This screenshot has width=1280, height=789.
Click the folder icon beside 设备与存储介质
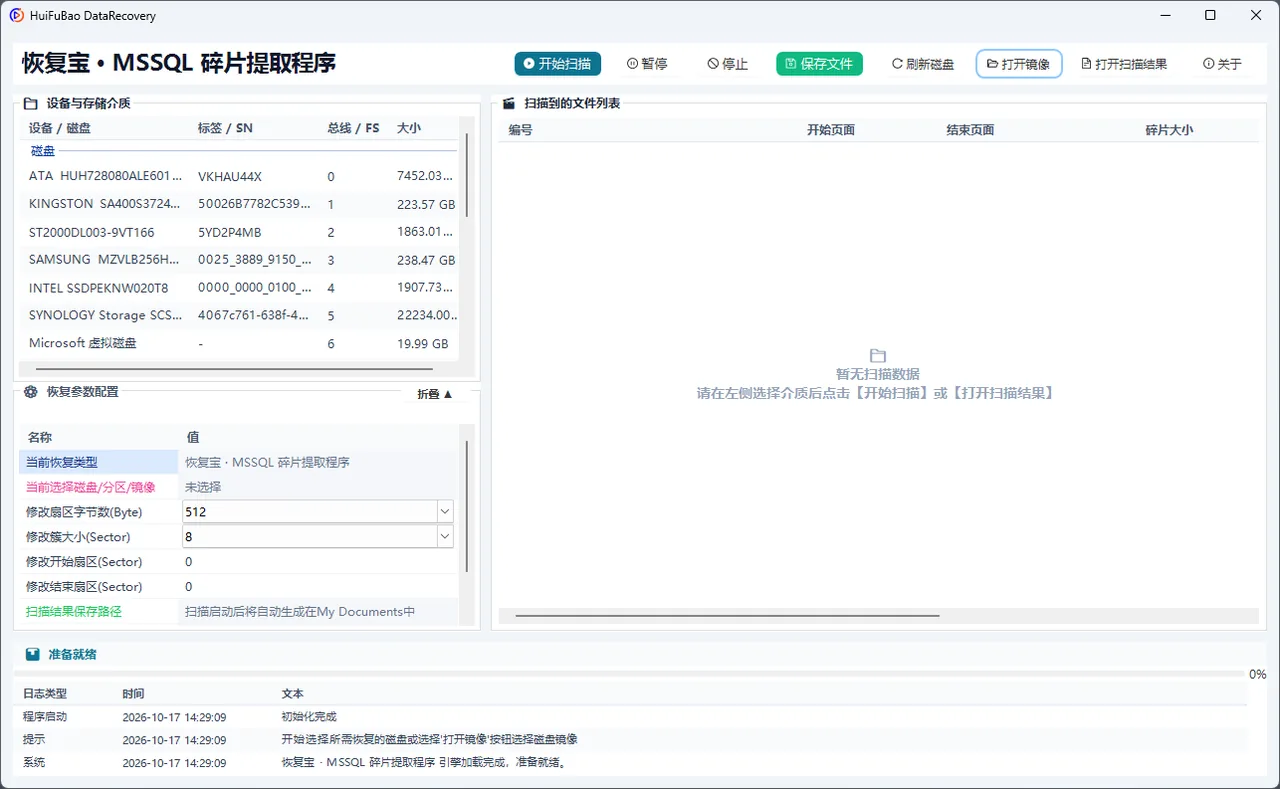point(31,103)
